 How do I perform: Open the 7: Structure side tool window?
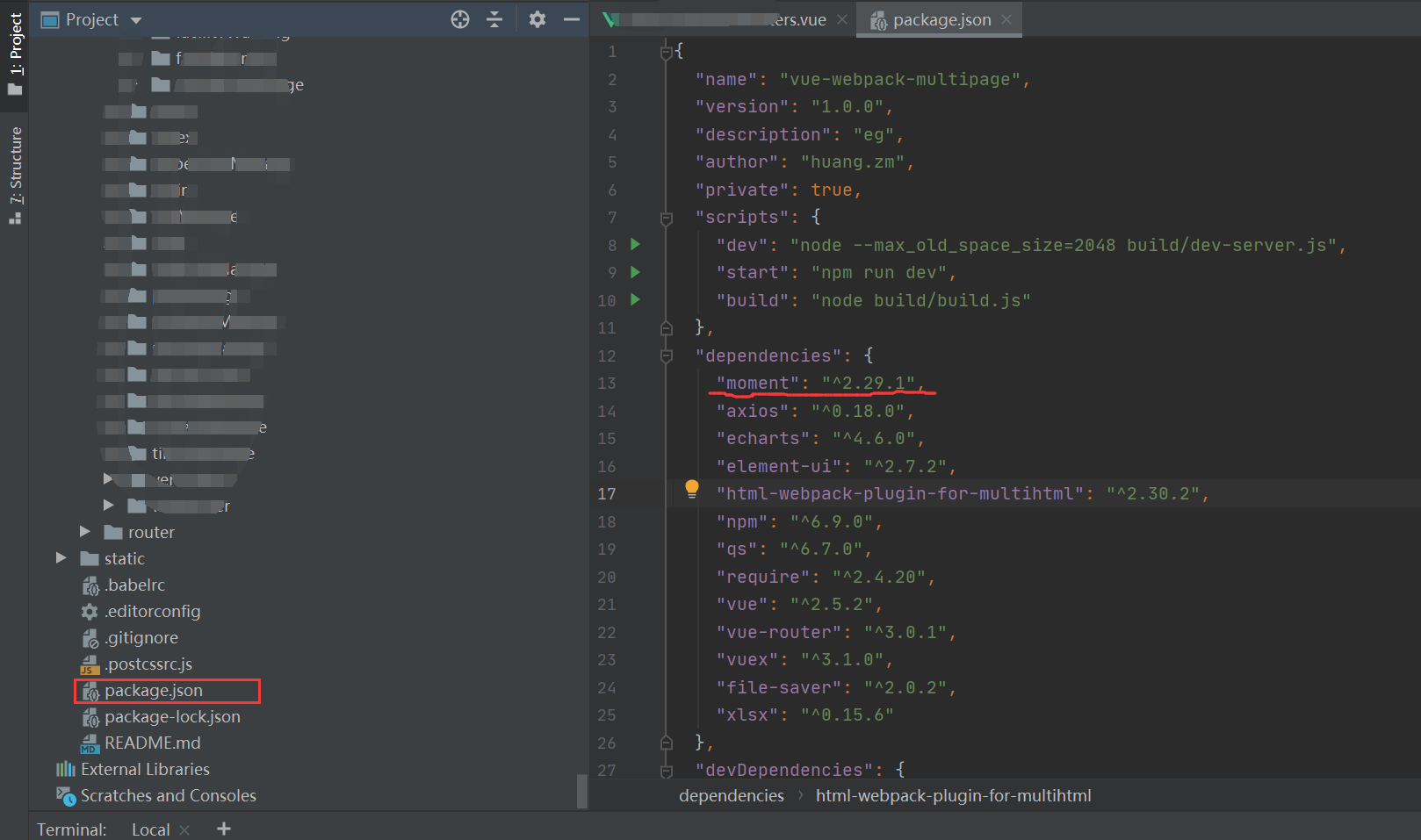tap(15, 176)
